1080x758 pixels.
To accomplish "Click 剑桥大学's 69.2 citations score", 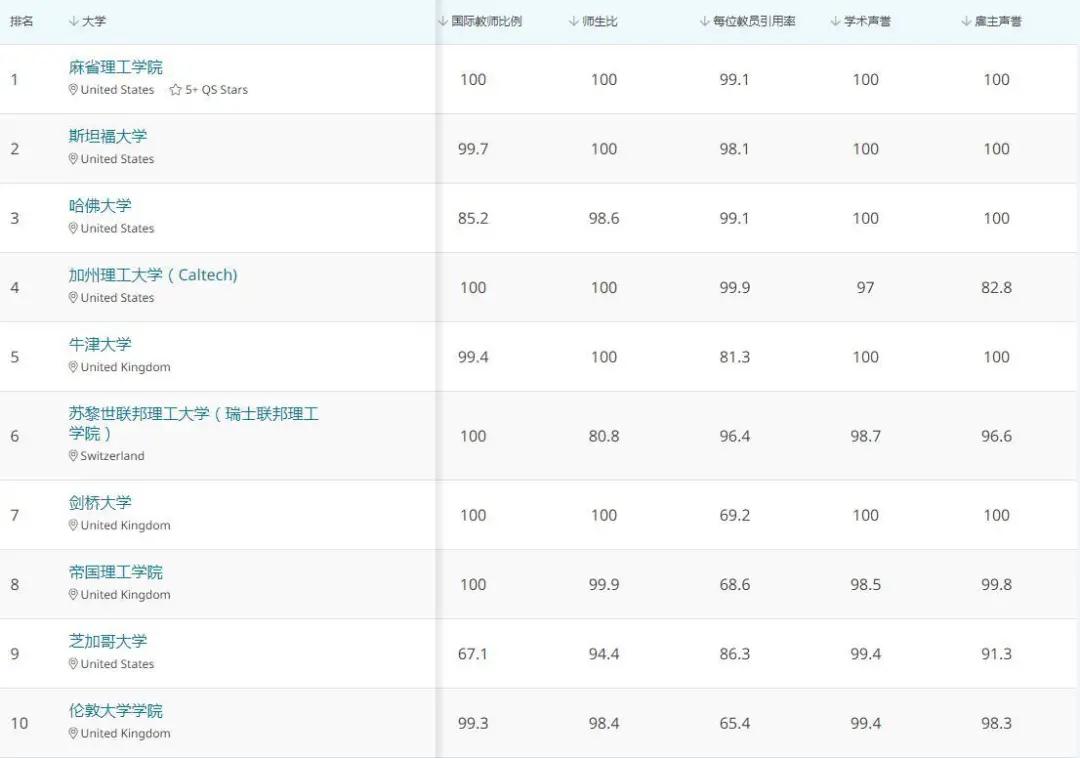I will click(735, 516).
